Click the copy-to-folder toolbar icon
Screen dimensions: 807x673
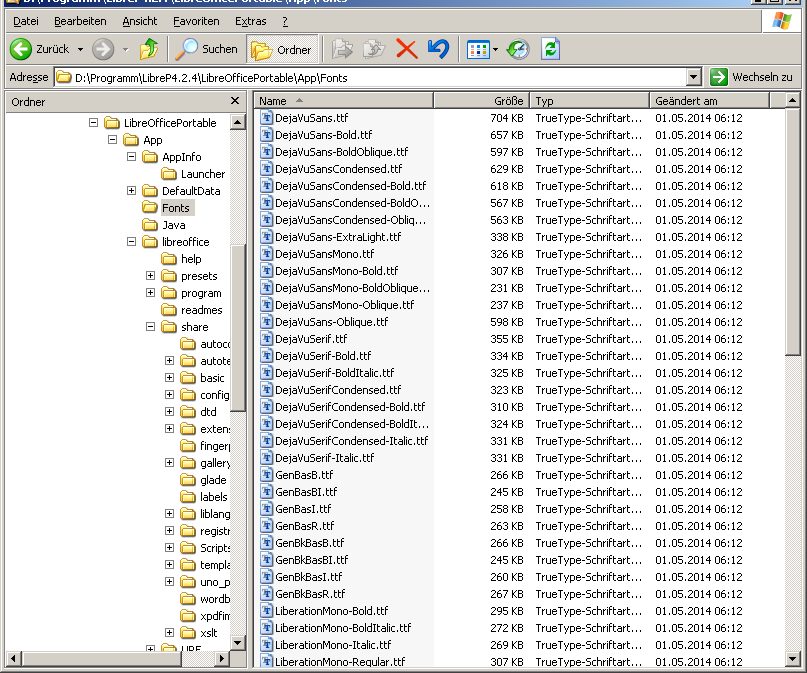coord(374,49)
